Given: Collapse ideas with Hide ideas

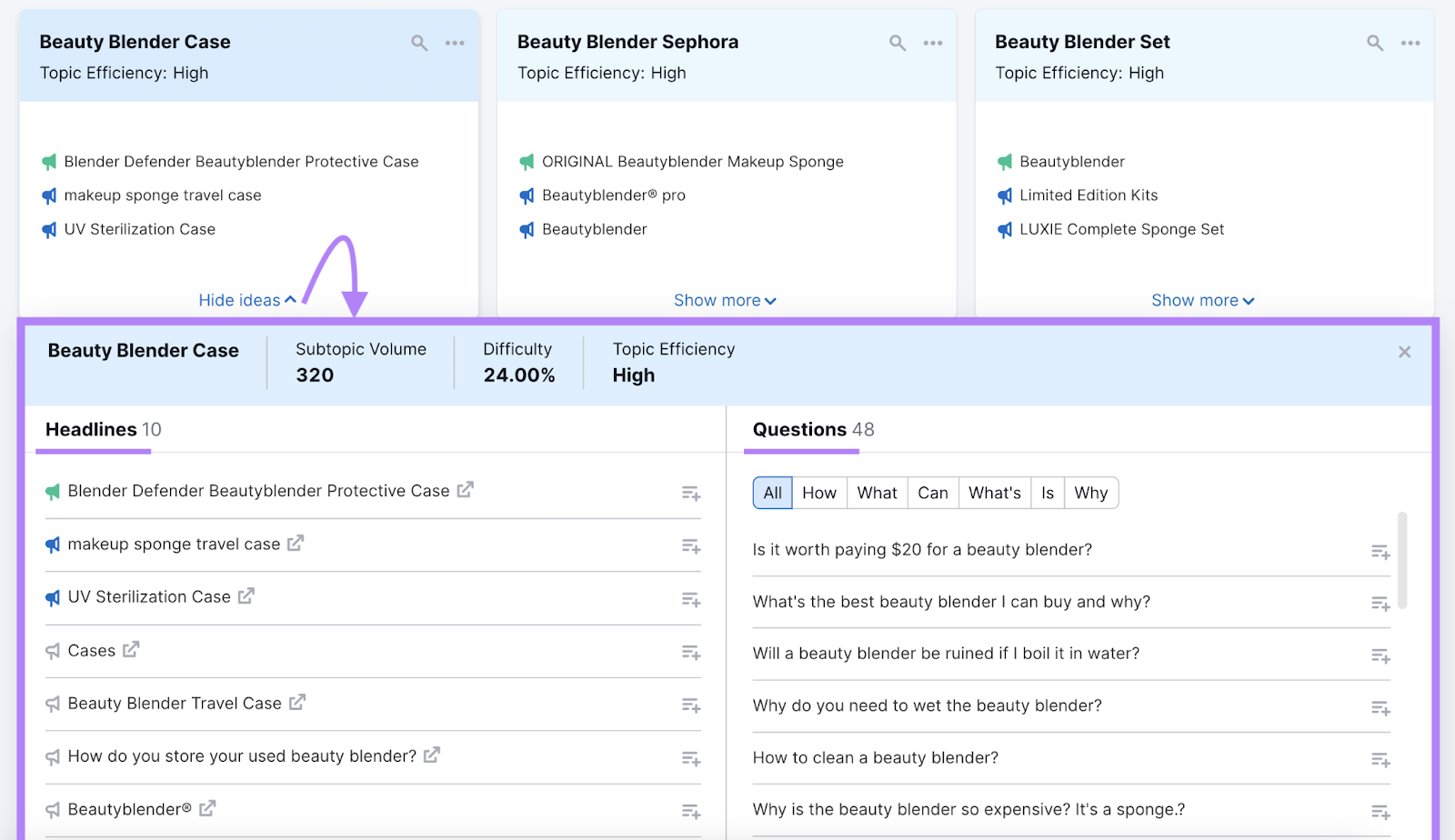Looking at the screenshot, I should (x=246, y=300).
